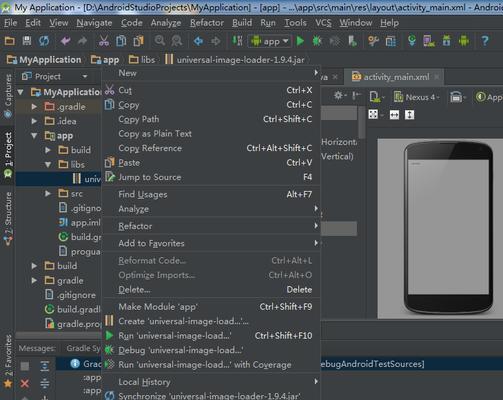Image resolution: width=503 pixels, height=400 pixels.
Task: Click the Synchronize toolbar icon
Action: pos(44,41)
